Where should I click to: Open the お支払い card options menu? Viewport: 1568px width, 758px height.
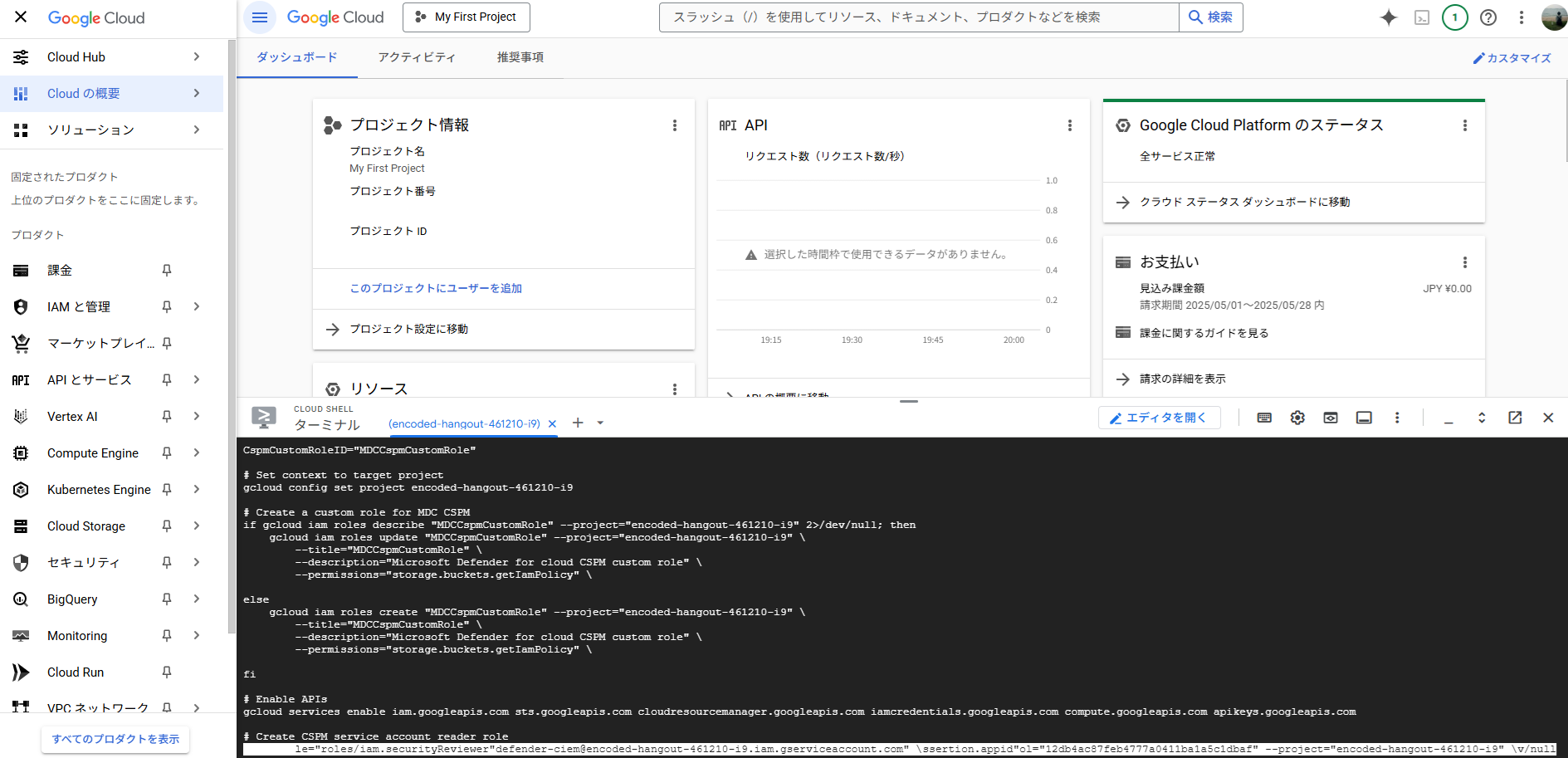1465,262
